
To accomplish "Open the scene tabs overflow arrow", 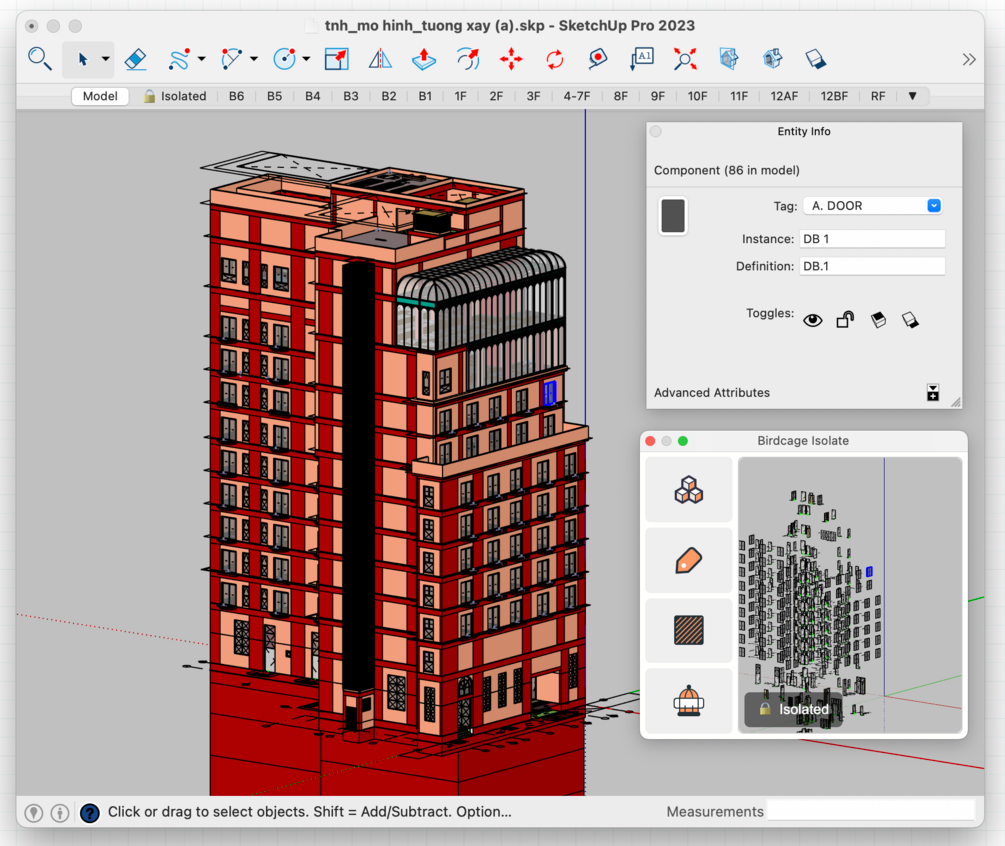I will 912,97.
